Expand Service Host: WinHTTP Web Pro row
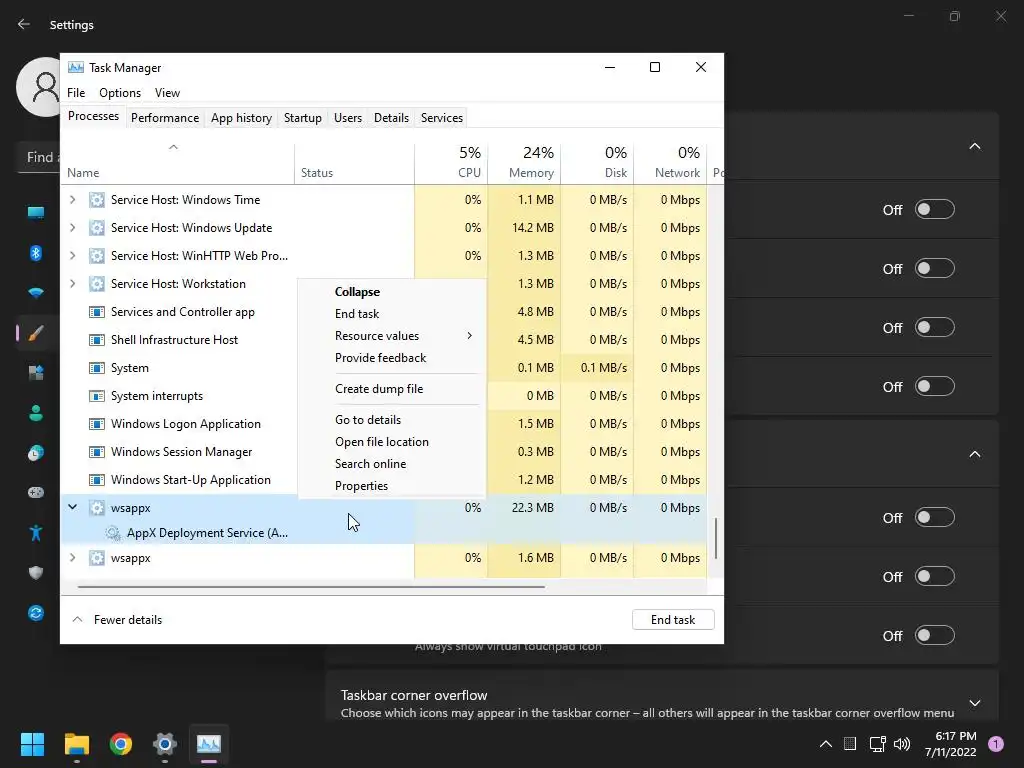 [x=72, y=255]
